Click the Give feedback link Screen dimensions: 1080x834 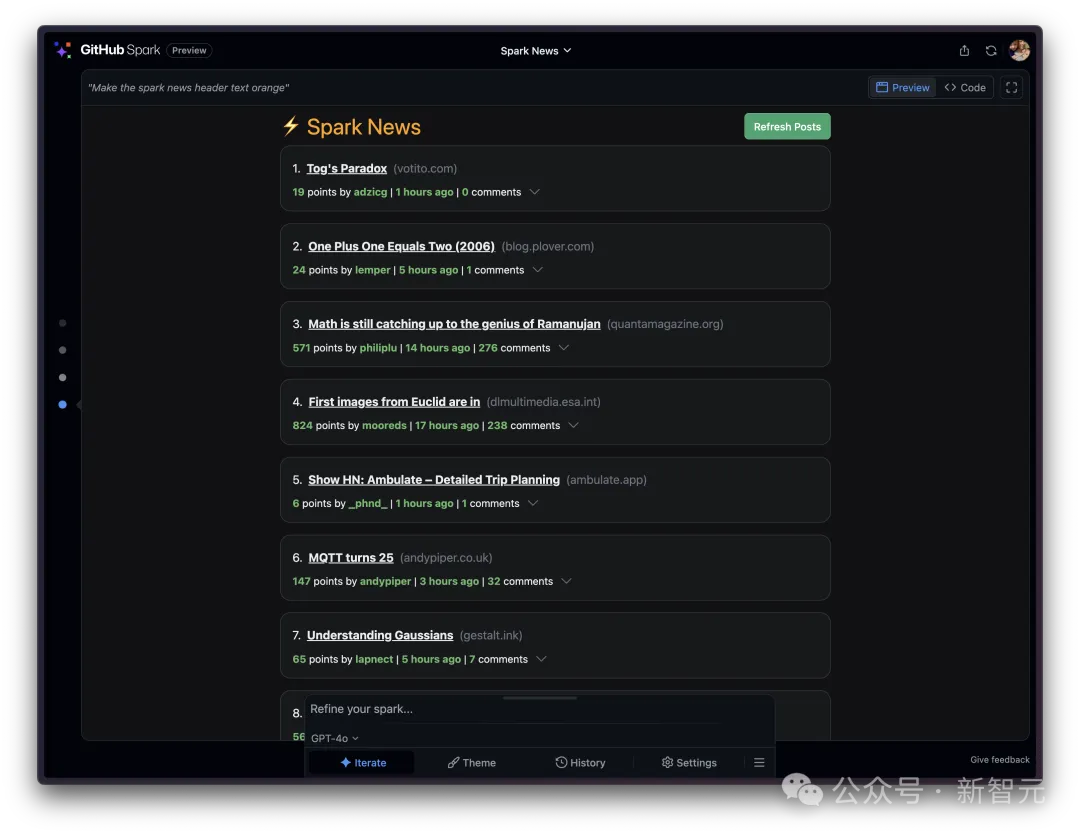pos(999,760)
